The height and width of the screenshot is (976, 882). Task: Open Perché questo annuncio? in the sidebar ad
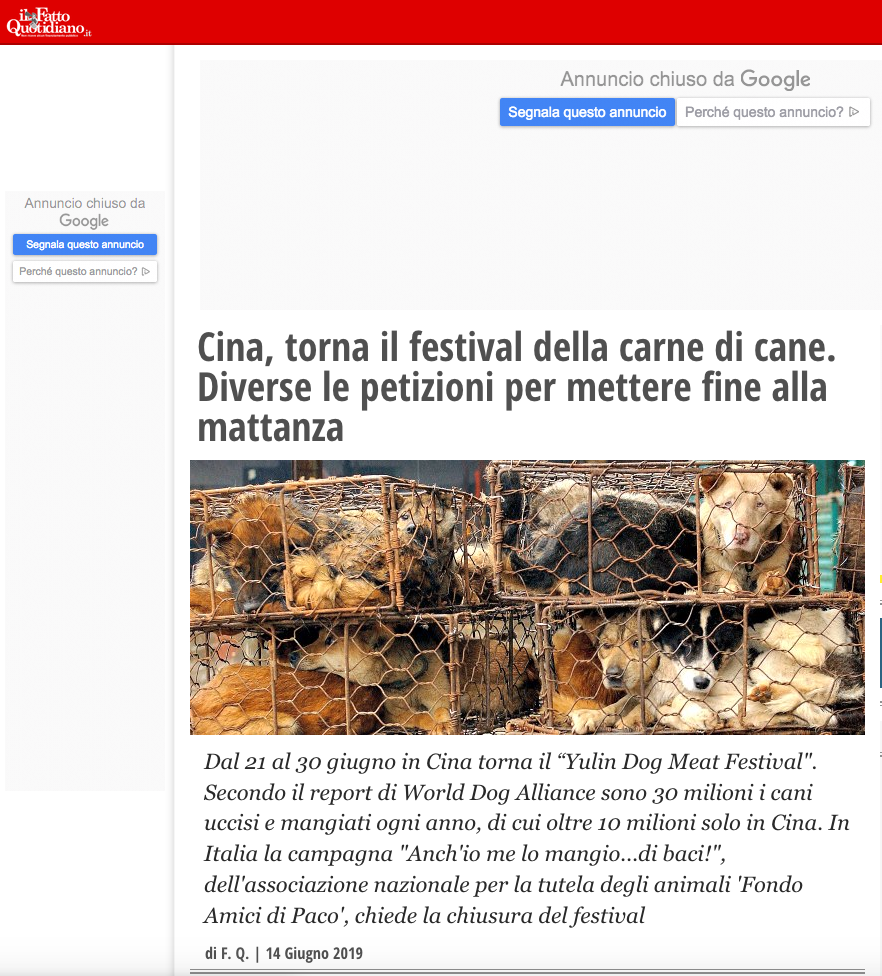pyautogui.click(x=85, y=271)
